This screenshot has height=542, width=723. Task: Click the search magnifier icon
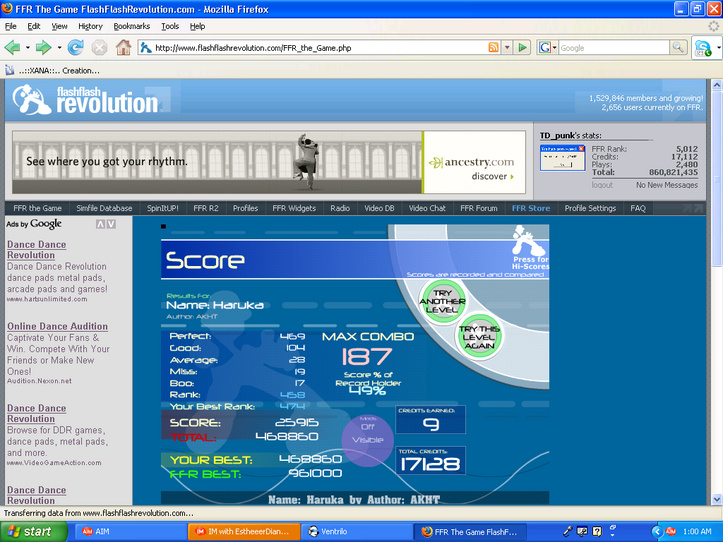(x=677, y=48)
